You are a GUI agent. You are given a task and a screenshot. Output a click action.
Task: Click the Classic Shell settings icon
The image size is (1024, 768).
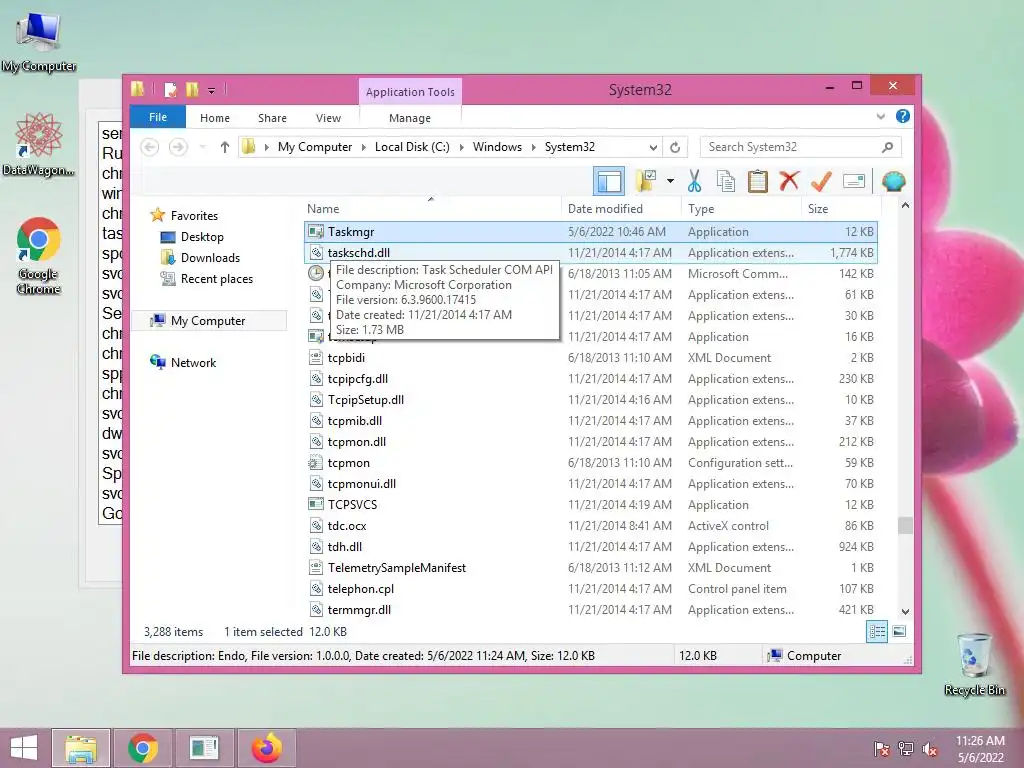click(x=893, y=181)
